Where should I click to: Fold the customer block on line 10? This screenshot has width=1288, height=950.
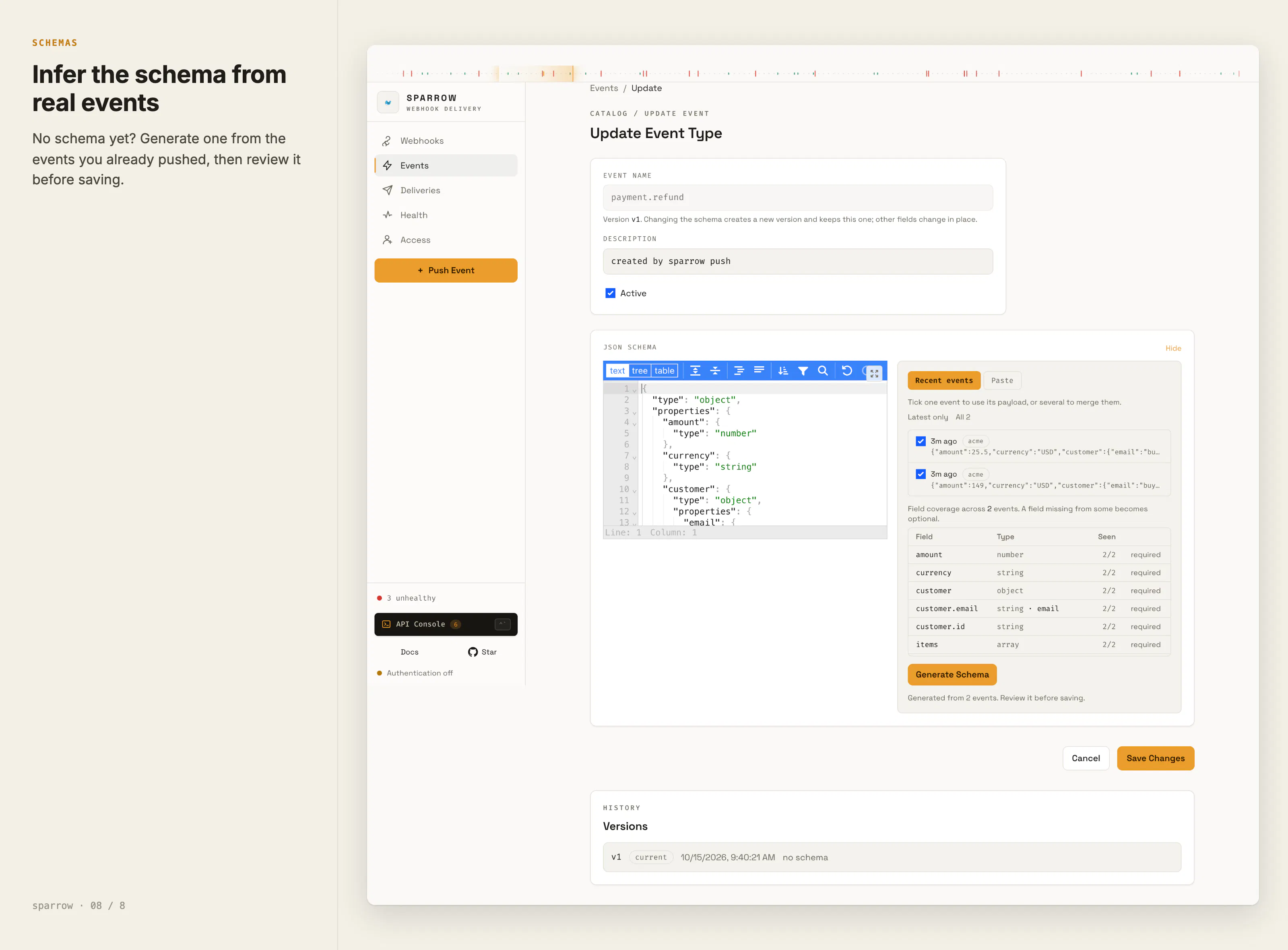click(634, 491)
